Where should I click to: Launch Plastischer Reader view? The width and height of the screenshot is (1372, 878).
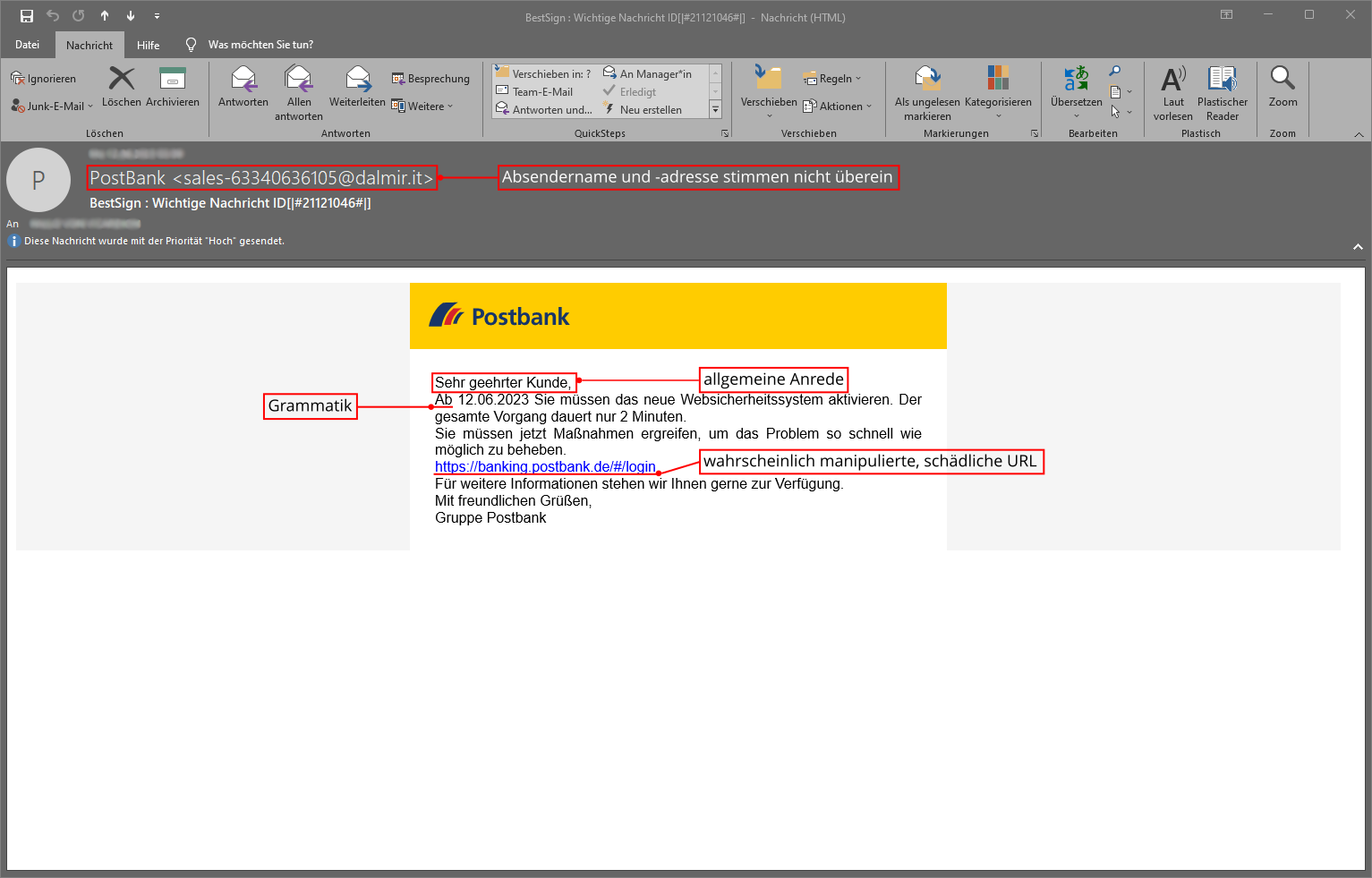pos(1222,81)
